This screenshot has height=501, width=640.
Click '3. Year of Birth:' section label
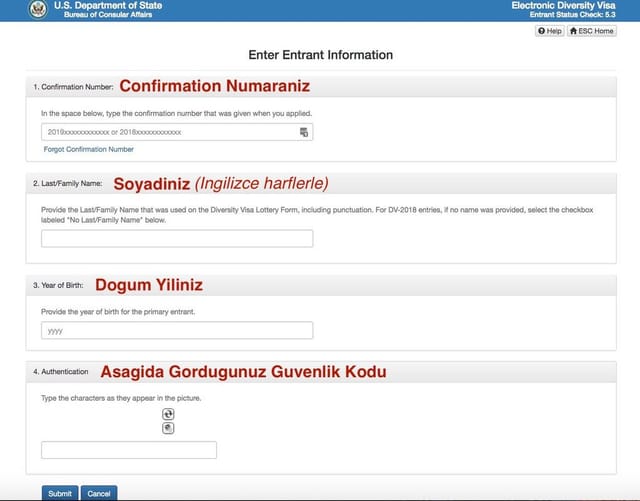pos(58,285)
